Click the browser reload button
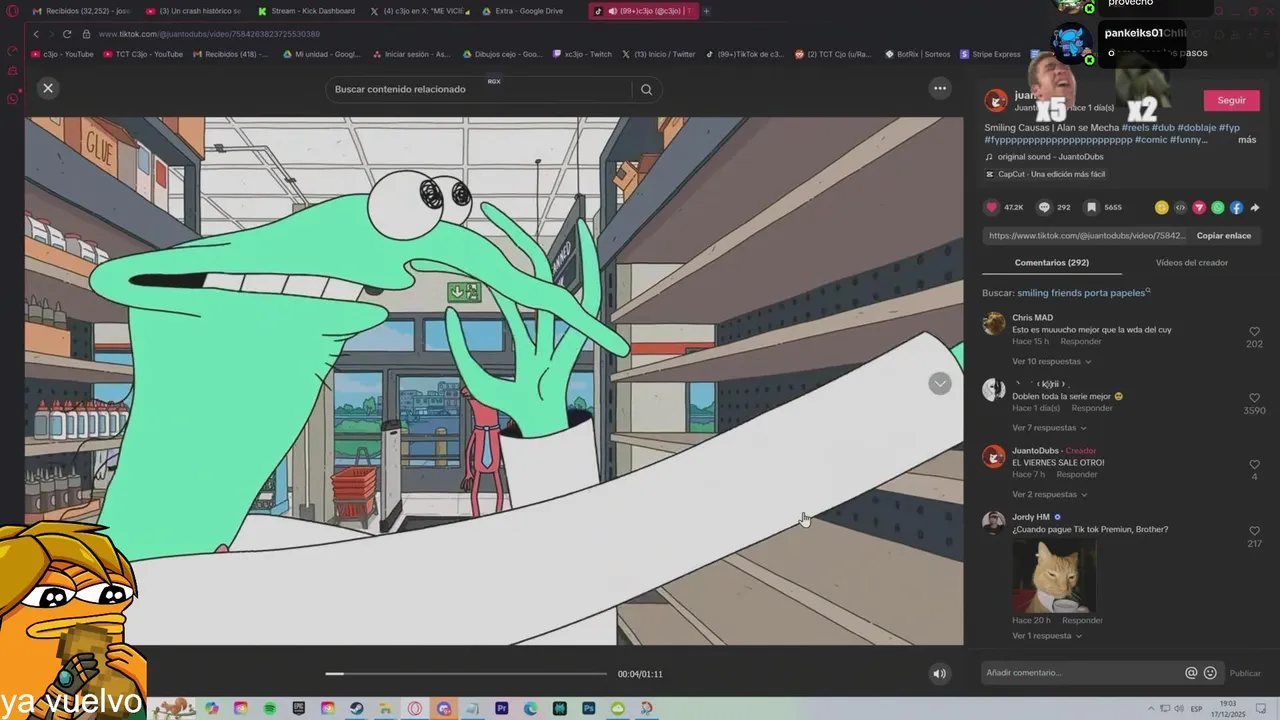The image size is (1280, 720). click(x=68, y=34)
